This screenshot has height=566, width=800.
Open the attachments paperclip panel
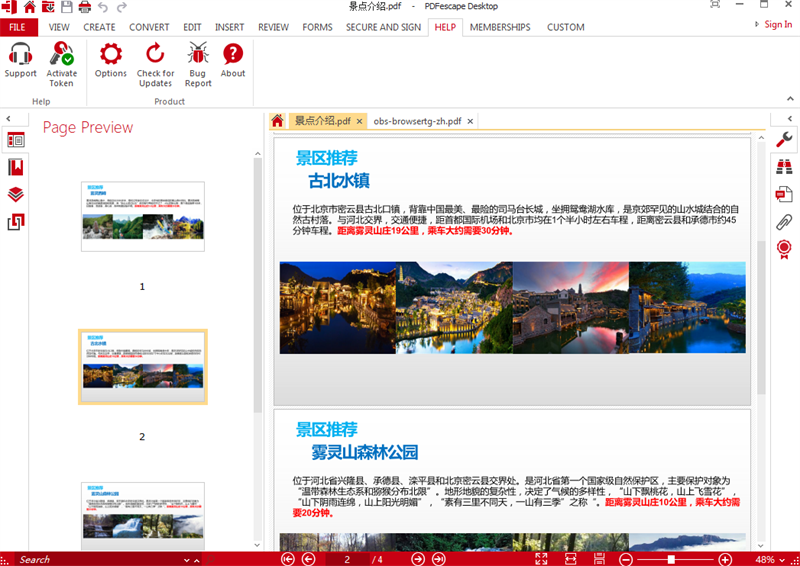click(784, 221)
